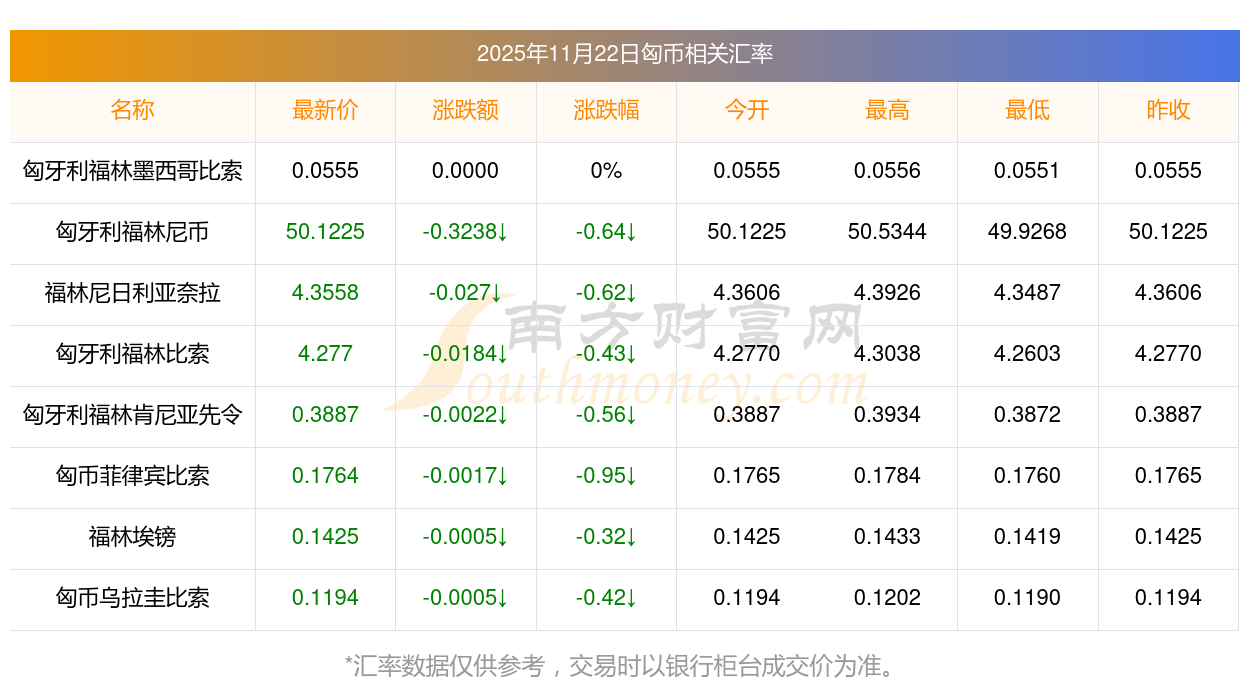The width and height of the screenshot is (1250, 697).
Task: Click high value 4.3926
Action: tap(887, 293)
